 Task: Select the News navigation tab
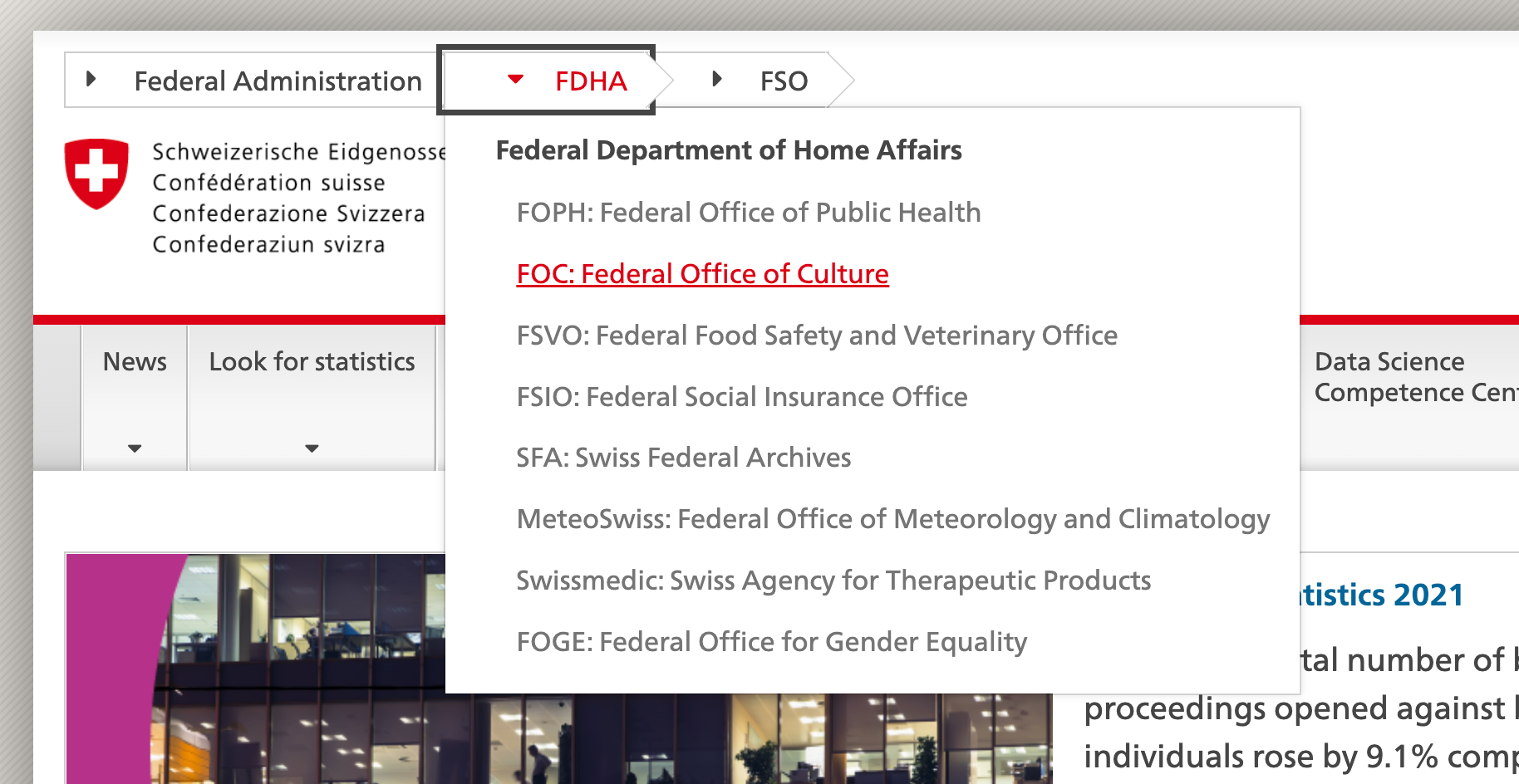135,362
